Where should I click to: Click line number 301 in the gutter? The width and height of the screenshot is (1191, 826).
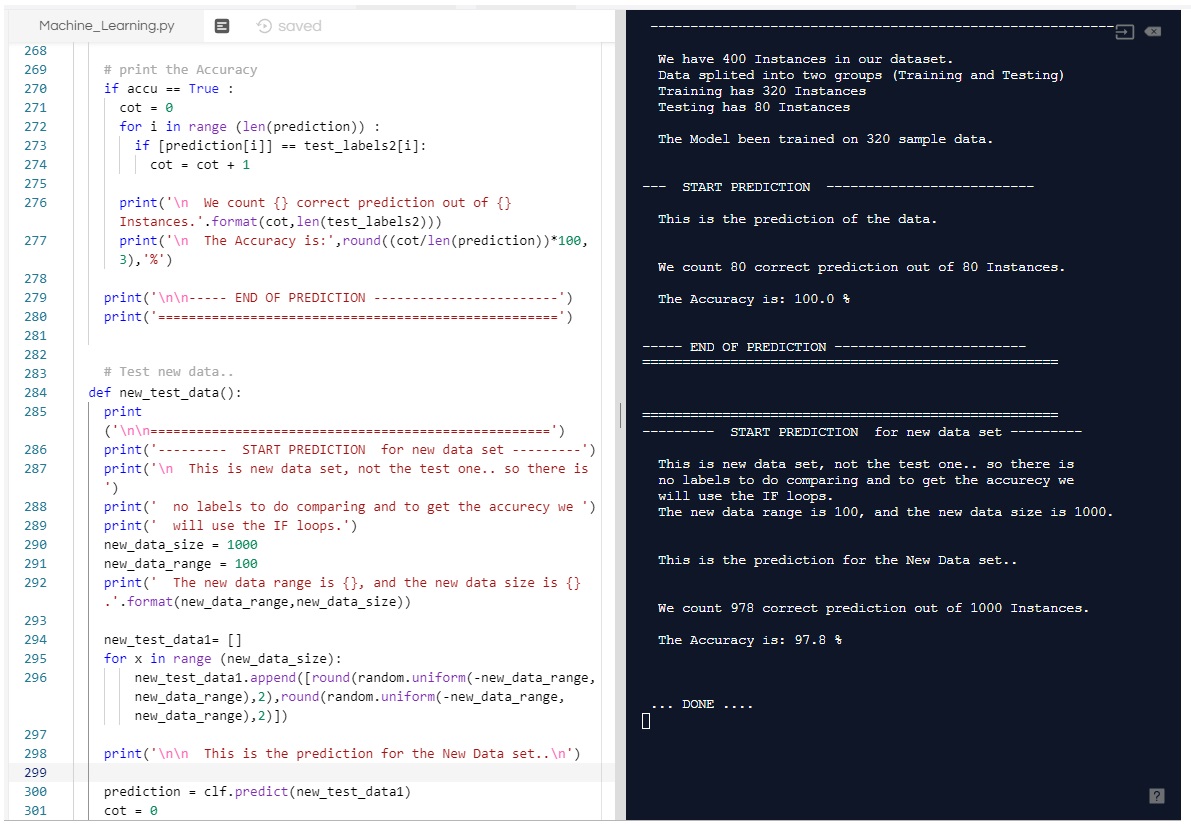[x=36, y=811]
